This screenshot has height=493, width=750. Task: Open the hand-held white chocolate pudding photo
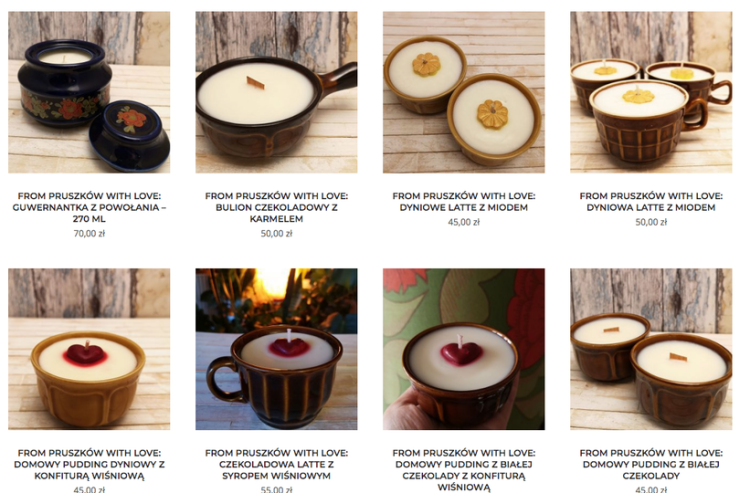tap(463, 349)
